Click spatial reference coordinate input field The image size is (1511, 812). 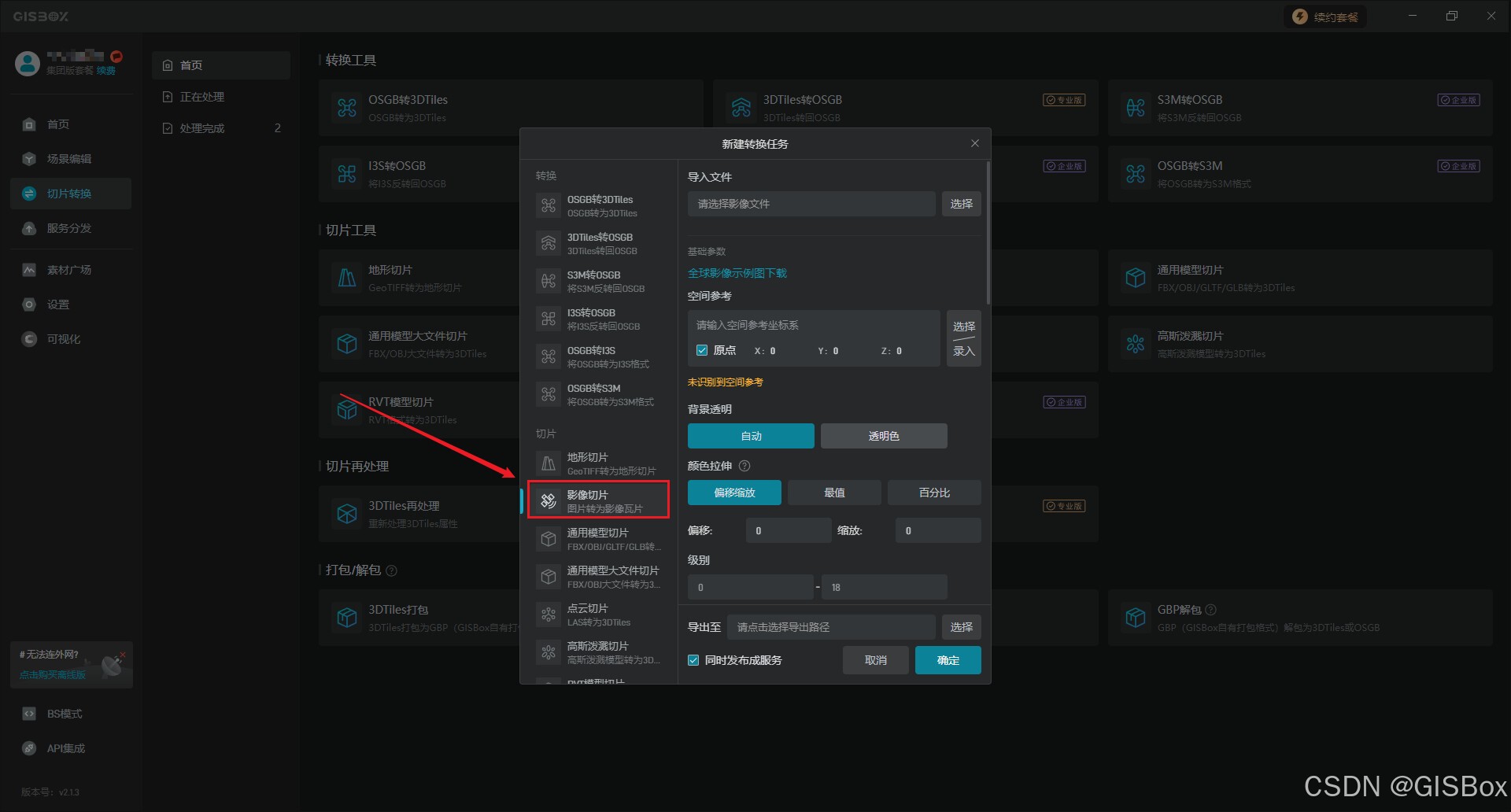pyautogui.click(x=815, y=325)
